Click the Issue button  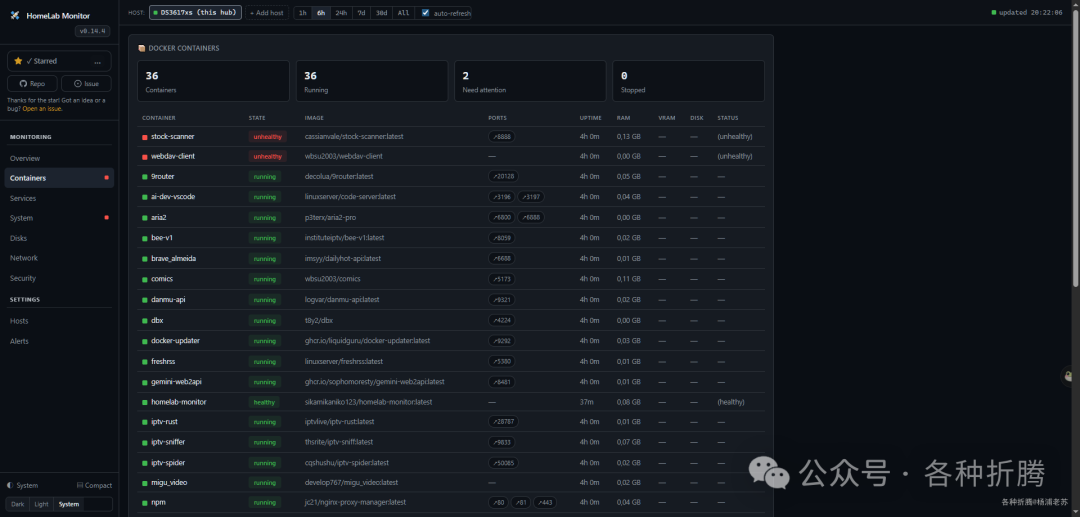(x=86, y=83)
